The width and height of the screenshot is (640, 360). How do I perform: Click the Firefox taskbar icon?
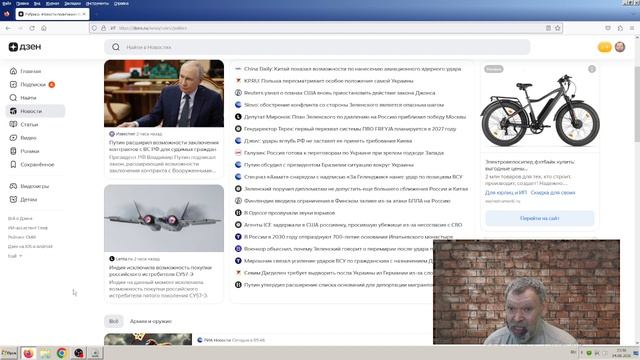coord(28,353)
